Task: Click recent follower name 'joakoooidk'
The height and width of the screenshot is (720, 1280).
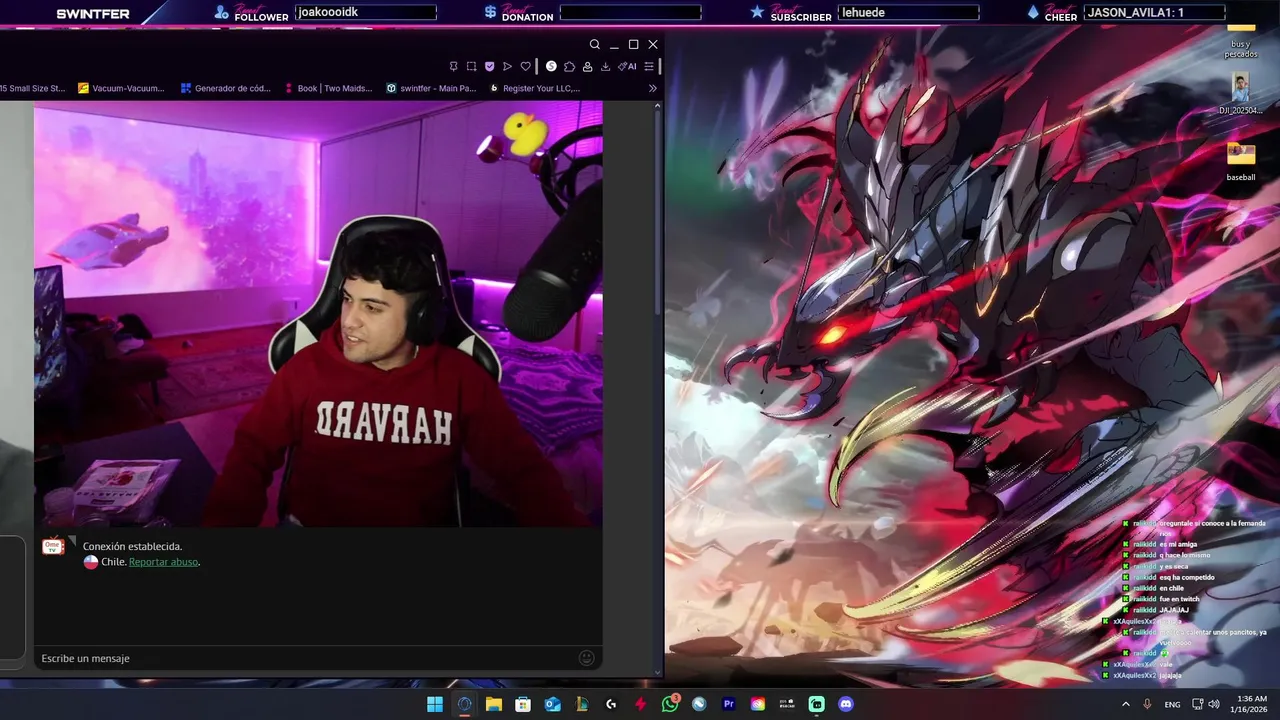Action: 366,12
